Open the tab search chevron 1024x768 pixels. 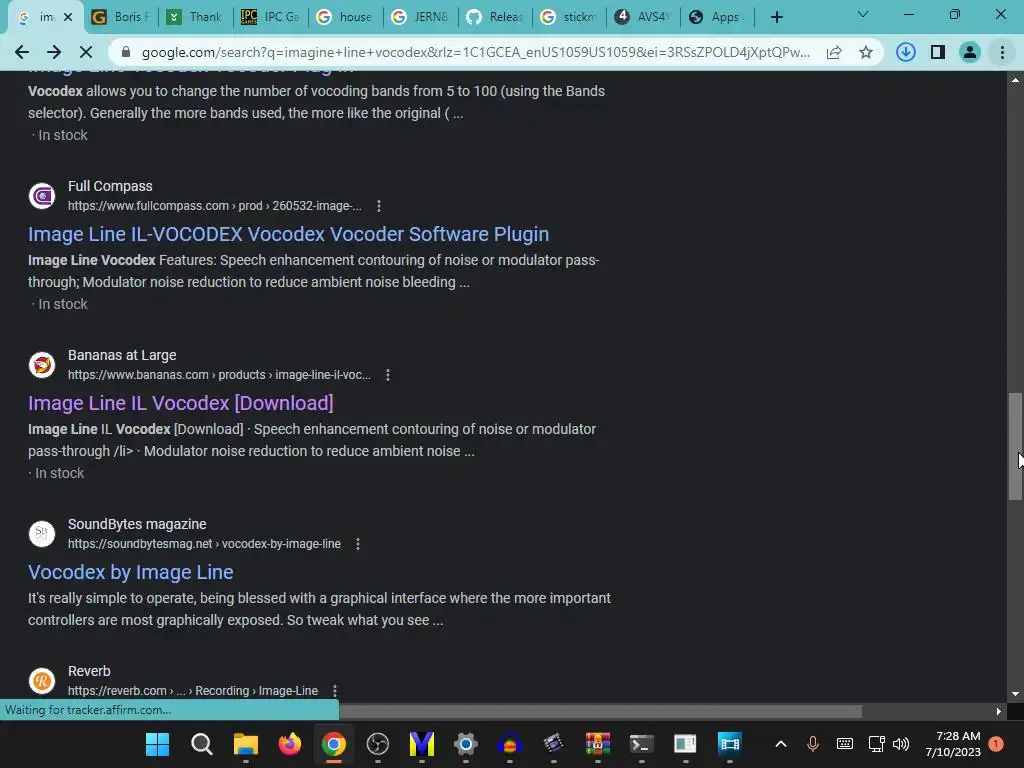click(863, 14)
